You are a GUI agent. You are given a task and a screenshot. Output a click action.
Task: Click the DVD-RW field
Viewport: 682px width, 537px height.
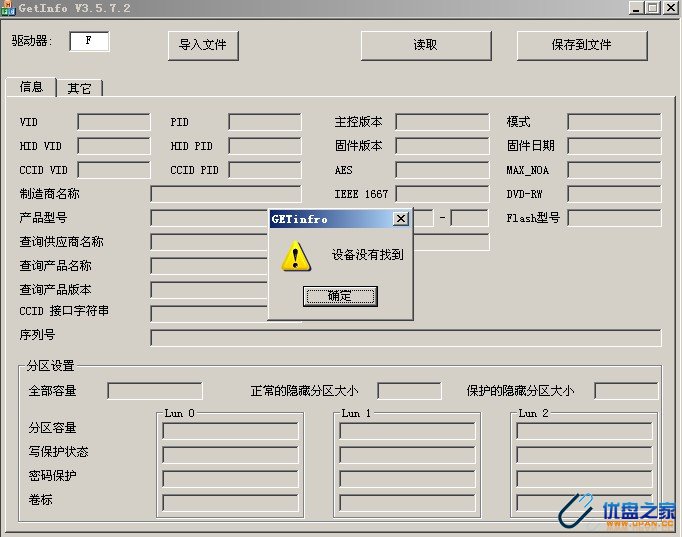tap(614, 194)
